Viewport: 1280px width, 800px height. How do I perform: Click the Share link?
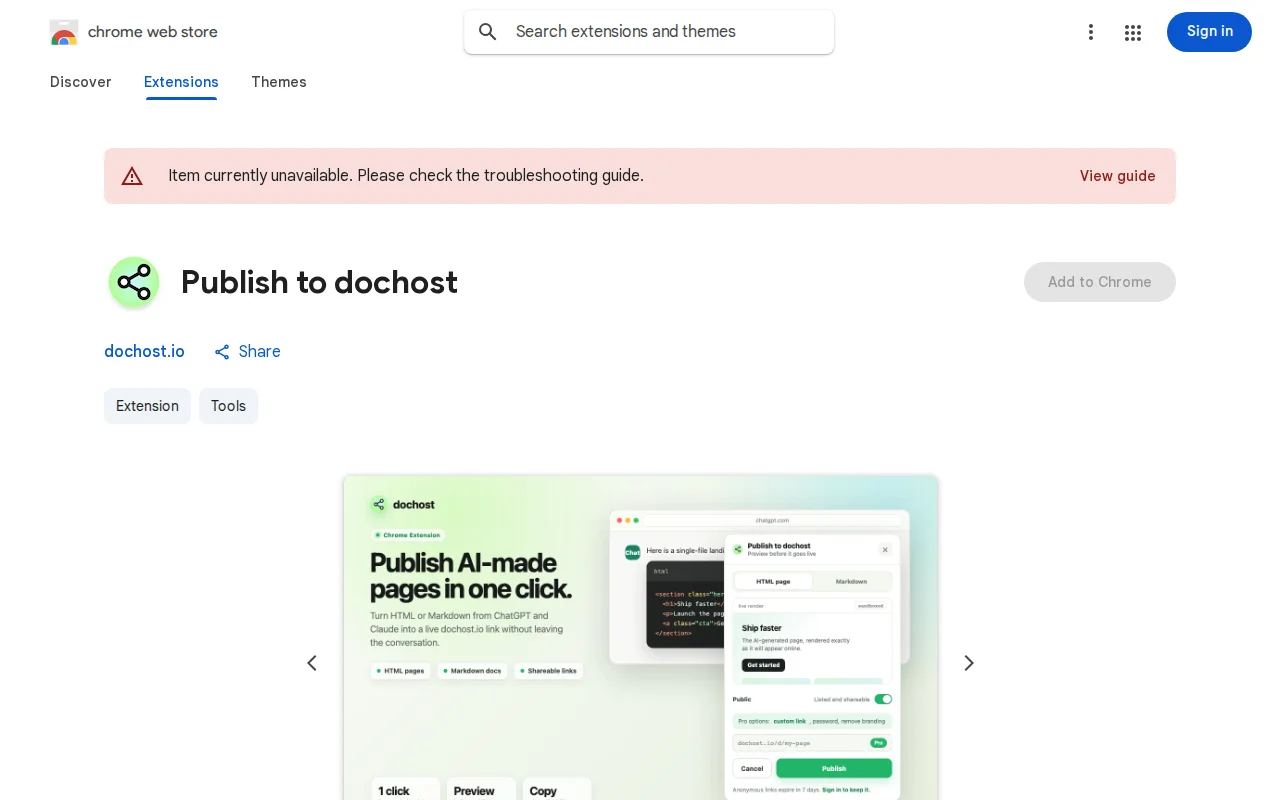click(247, 352)
